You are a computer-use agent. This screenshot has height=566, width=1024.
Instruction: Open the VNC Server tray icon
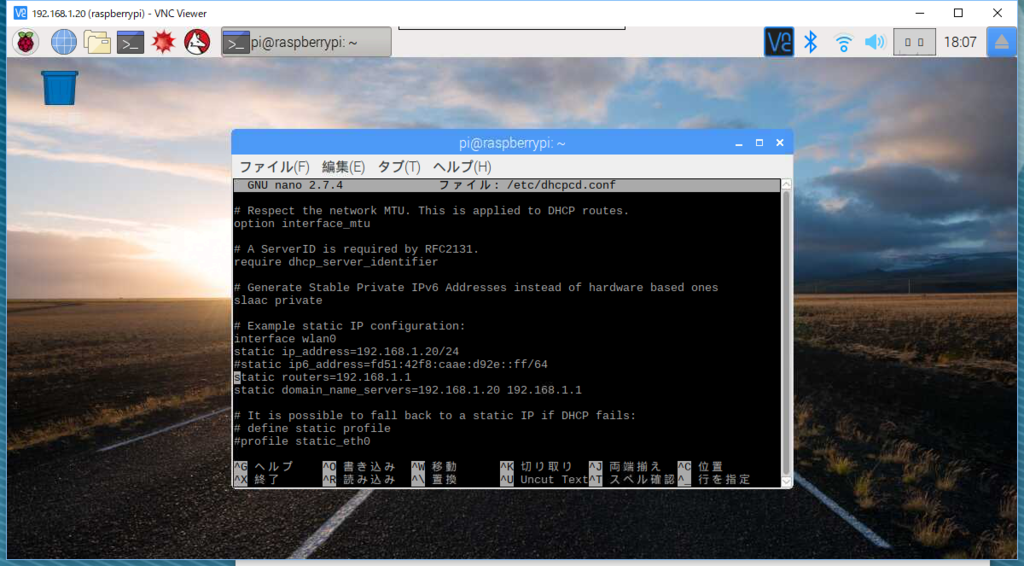click(778, 42)
